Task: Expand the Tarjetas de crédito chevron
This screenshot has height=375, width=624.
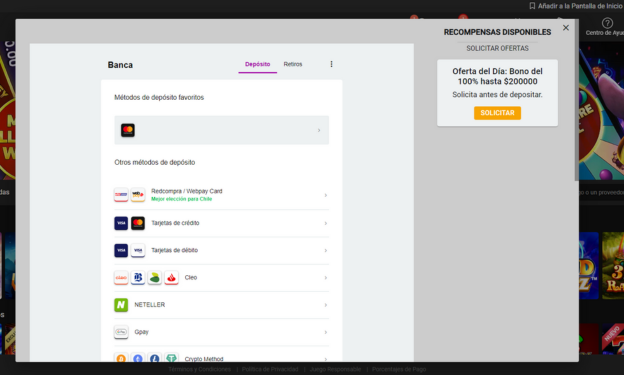Action: point(326,223)
